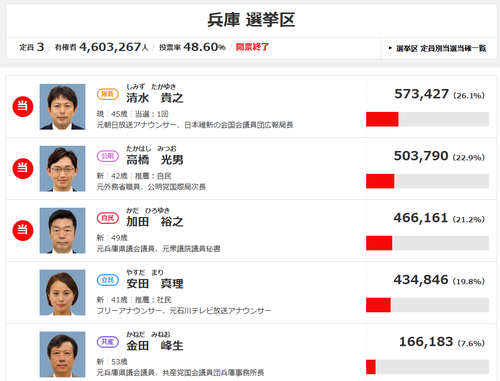Open candidate photo of 高橋光男
This screenshot has height=381, width=500.
click(x=62, y=169)
